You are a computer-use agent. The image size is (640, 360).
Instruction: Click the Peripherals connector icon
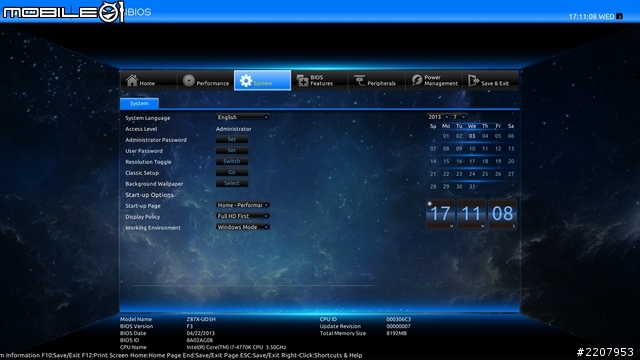(360, 80)
